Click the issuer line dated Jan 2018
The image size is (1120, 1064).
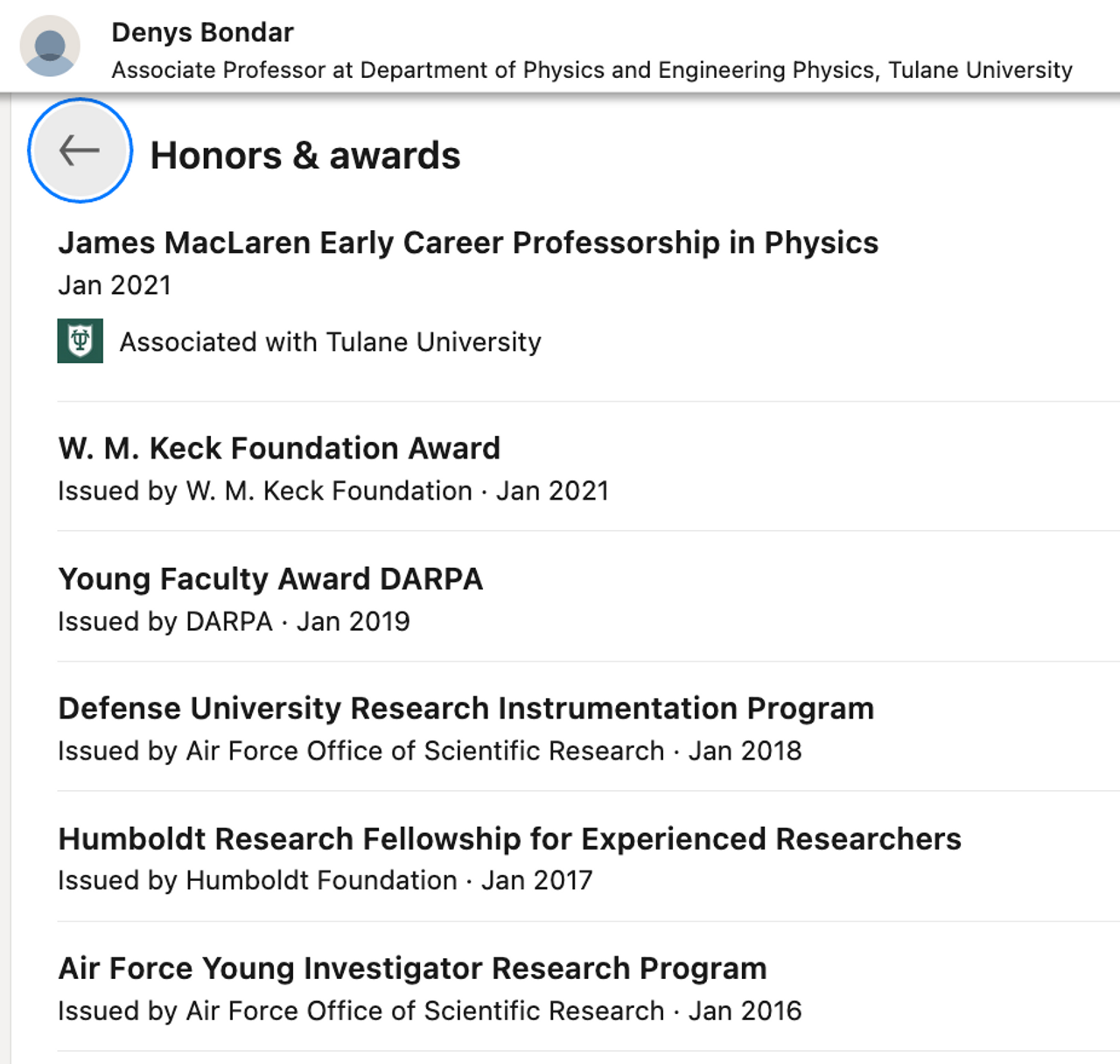[429, 751]
